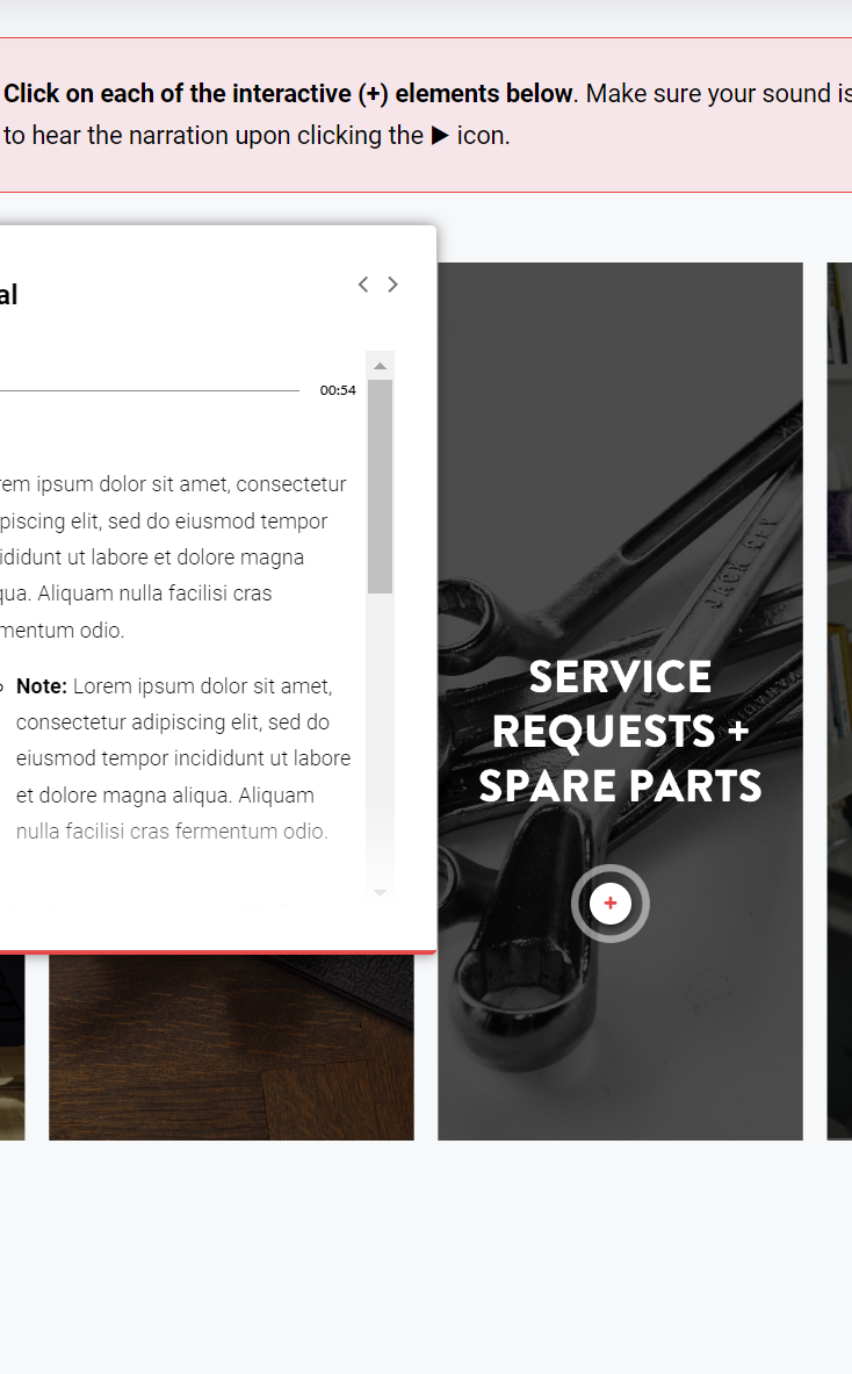Image resolution: width=852 pixels, height=1374 pixels.
Task: Click the play icon in instruction text
Action: click(x=439, y=136)
